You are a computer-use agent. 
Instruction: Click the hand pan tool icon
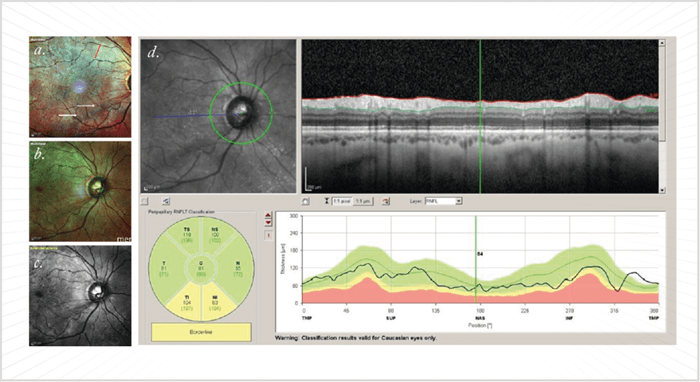305,201
